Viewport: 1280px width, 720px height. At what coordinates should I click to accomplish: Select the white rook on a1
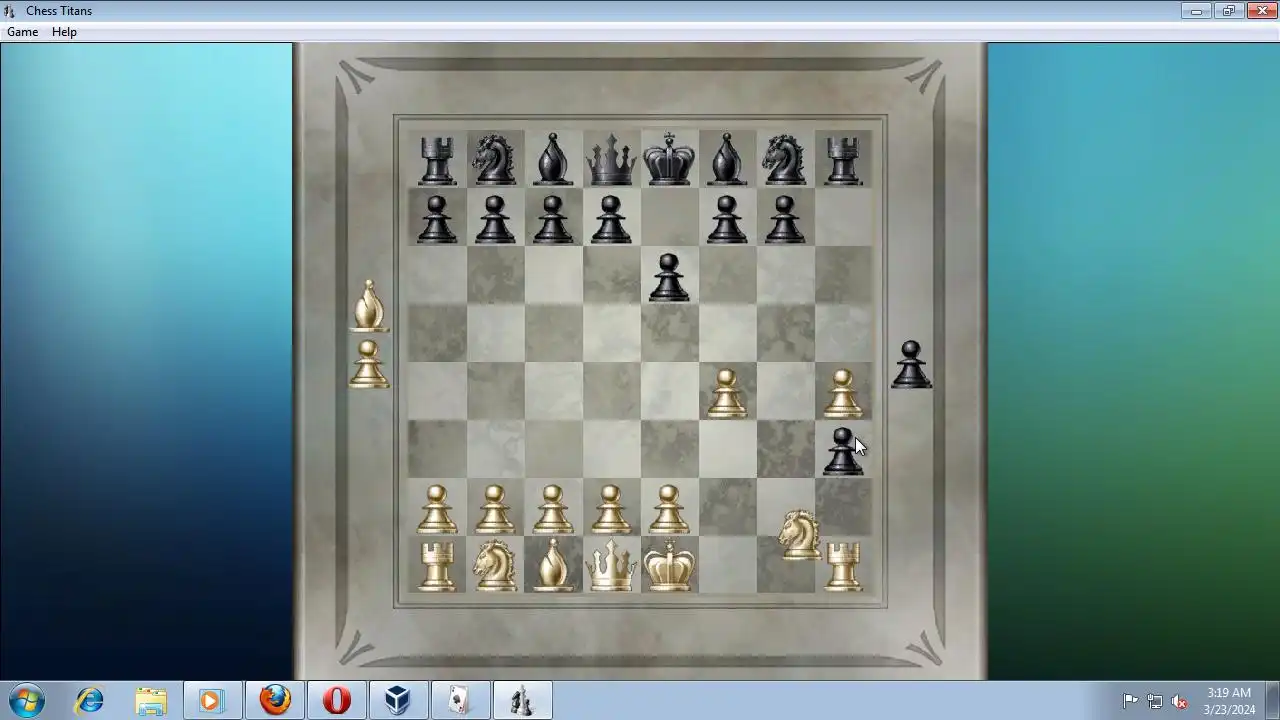click(x=437, y=566)
